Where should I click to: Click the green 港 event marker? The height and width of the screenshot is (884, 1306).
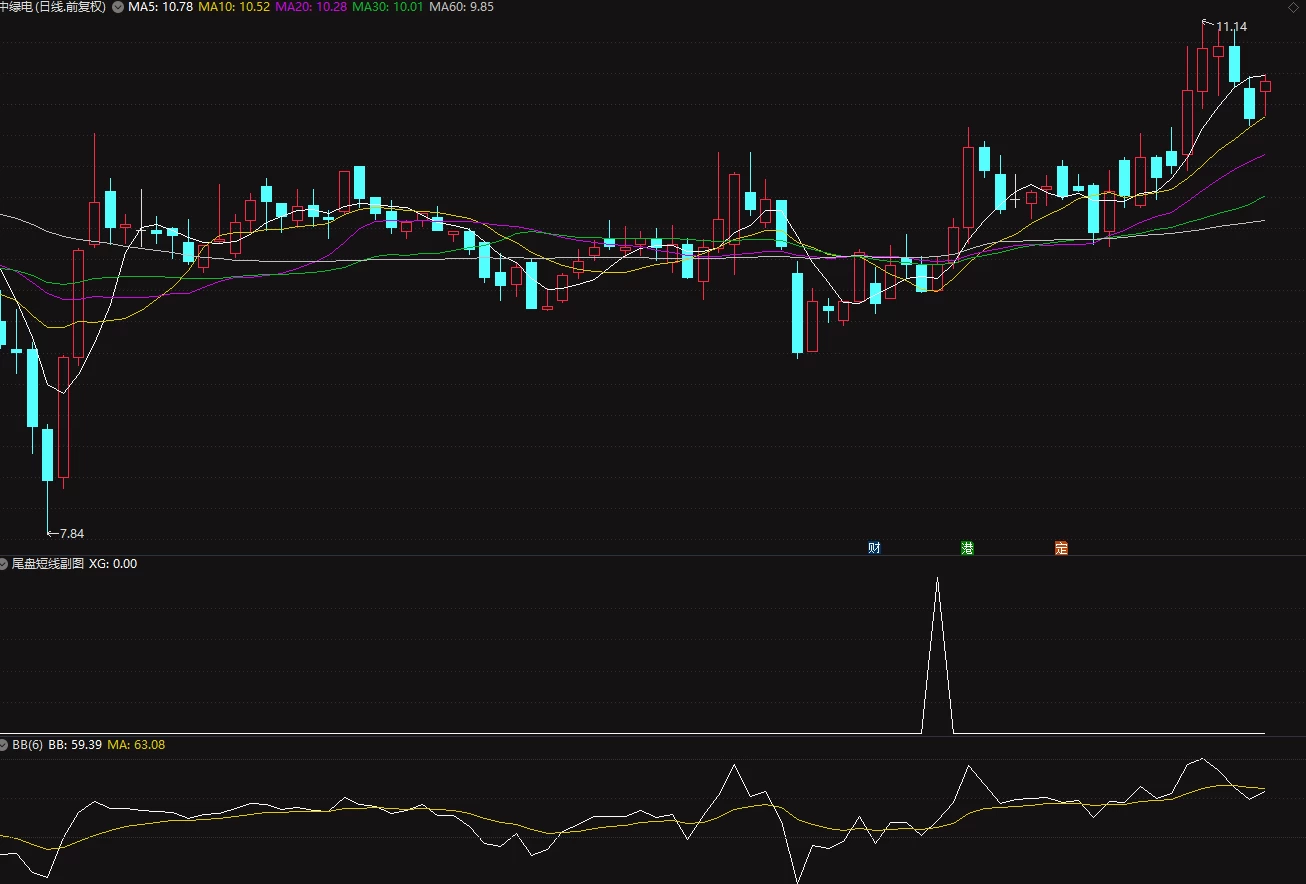[x=967, y=548]
